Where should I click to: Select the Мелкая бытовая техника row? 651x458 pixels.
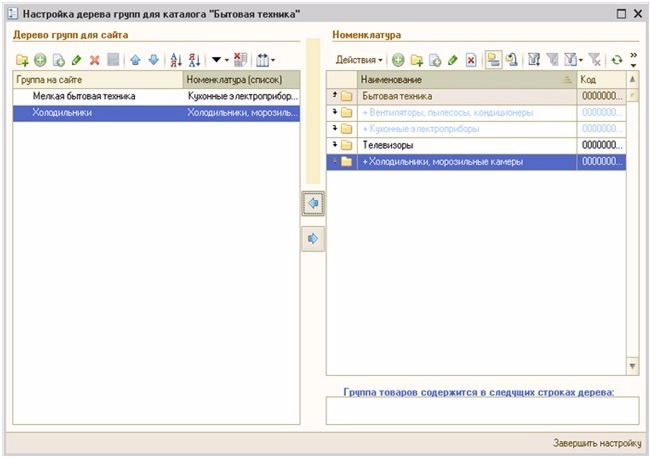pyautogui.click(x=84, y=97)
